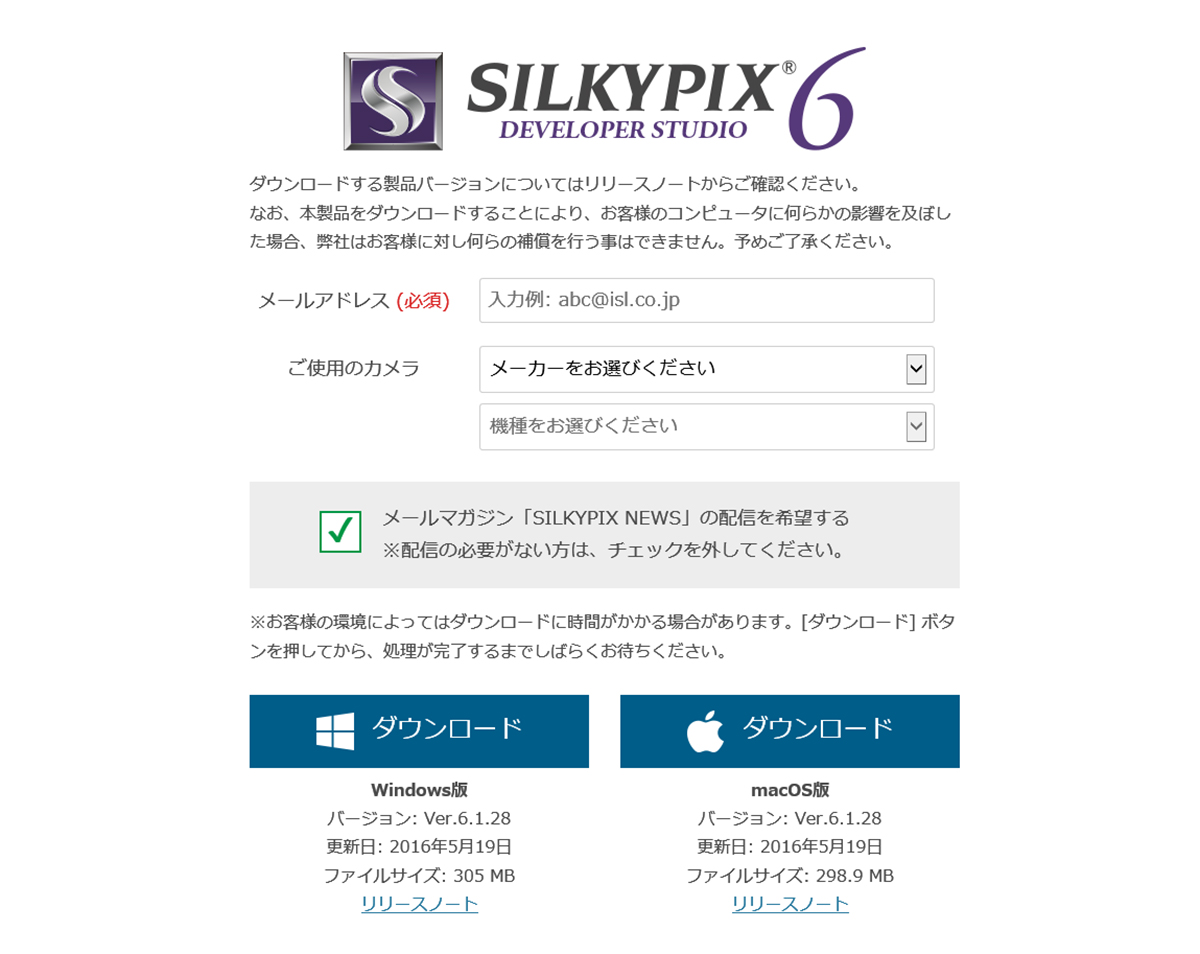Uncheck the SILKYPIX NEWS mail magazine checkbox
The width and height of the screenshot is (1200, 954).
340,531
